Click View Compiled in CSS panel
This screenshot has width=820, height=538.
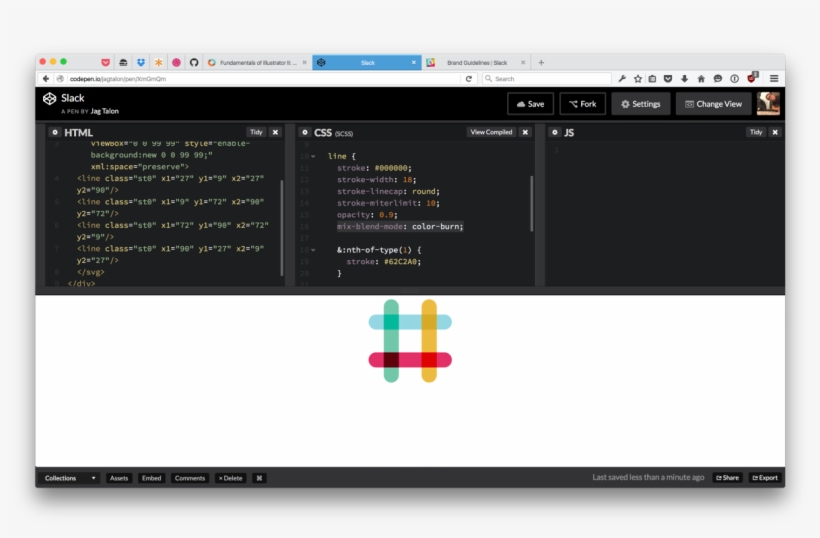pyautogui.click(x=491, y=132)
